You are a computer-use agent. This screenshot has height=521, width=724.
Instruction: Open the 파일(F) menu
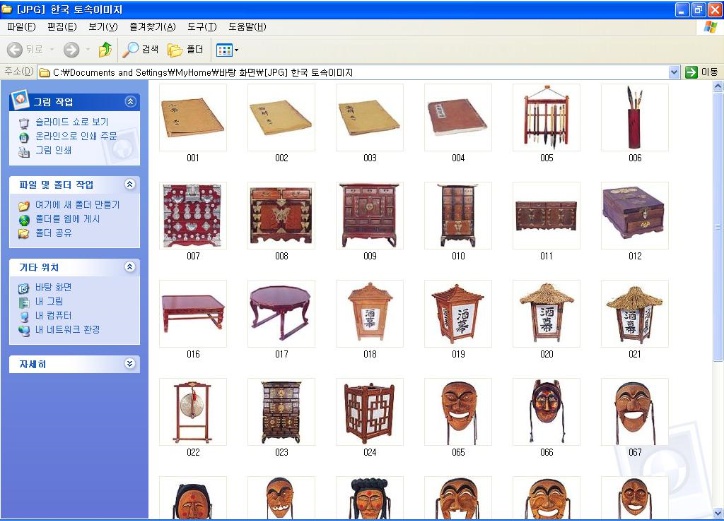click(21, 27)
